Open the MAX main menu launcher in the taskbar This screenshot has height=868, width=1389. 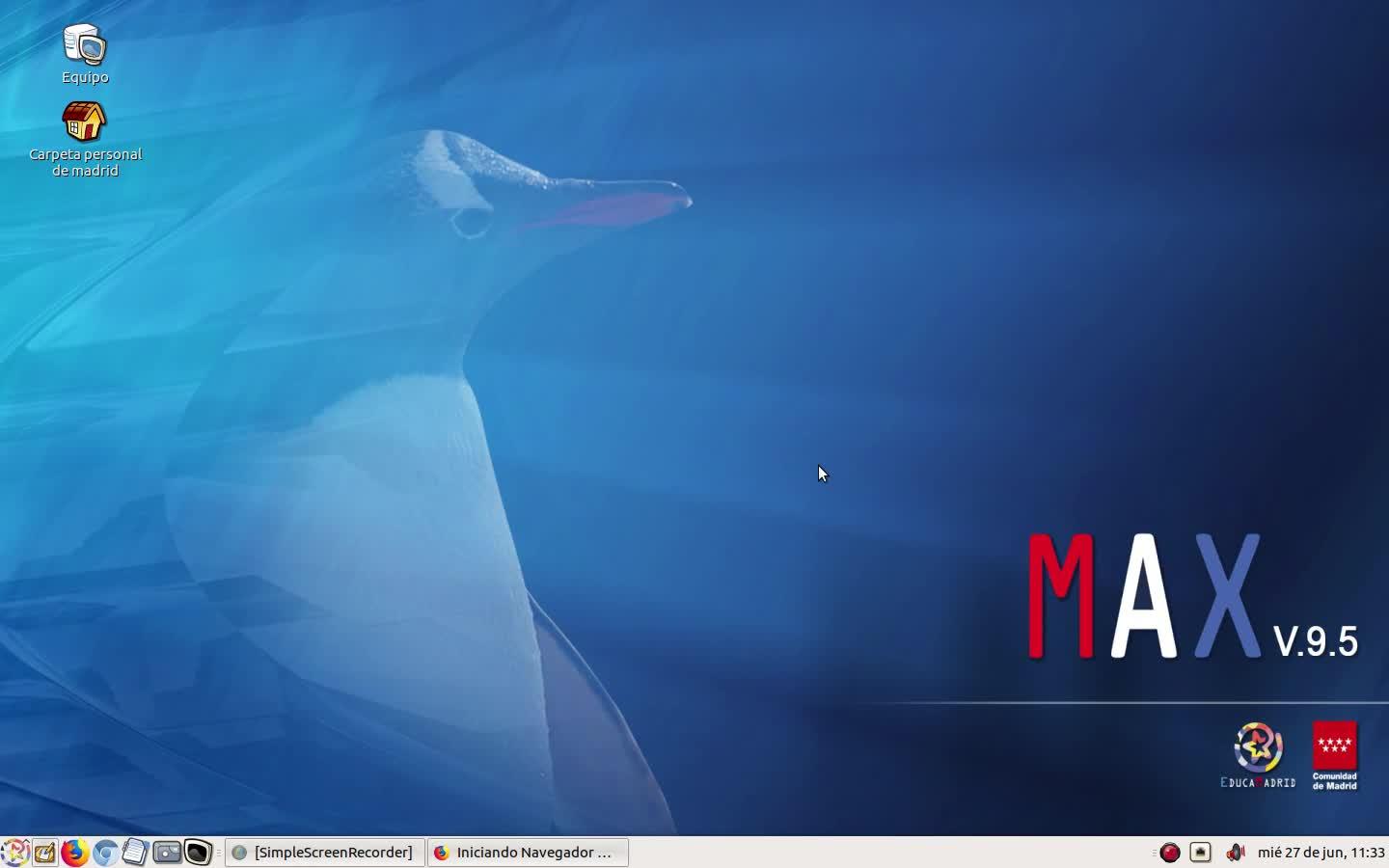point(14,853)
